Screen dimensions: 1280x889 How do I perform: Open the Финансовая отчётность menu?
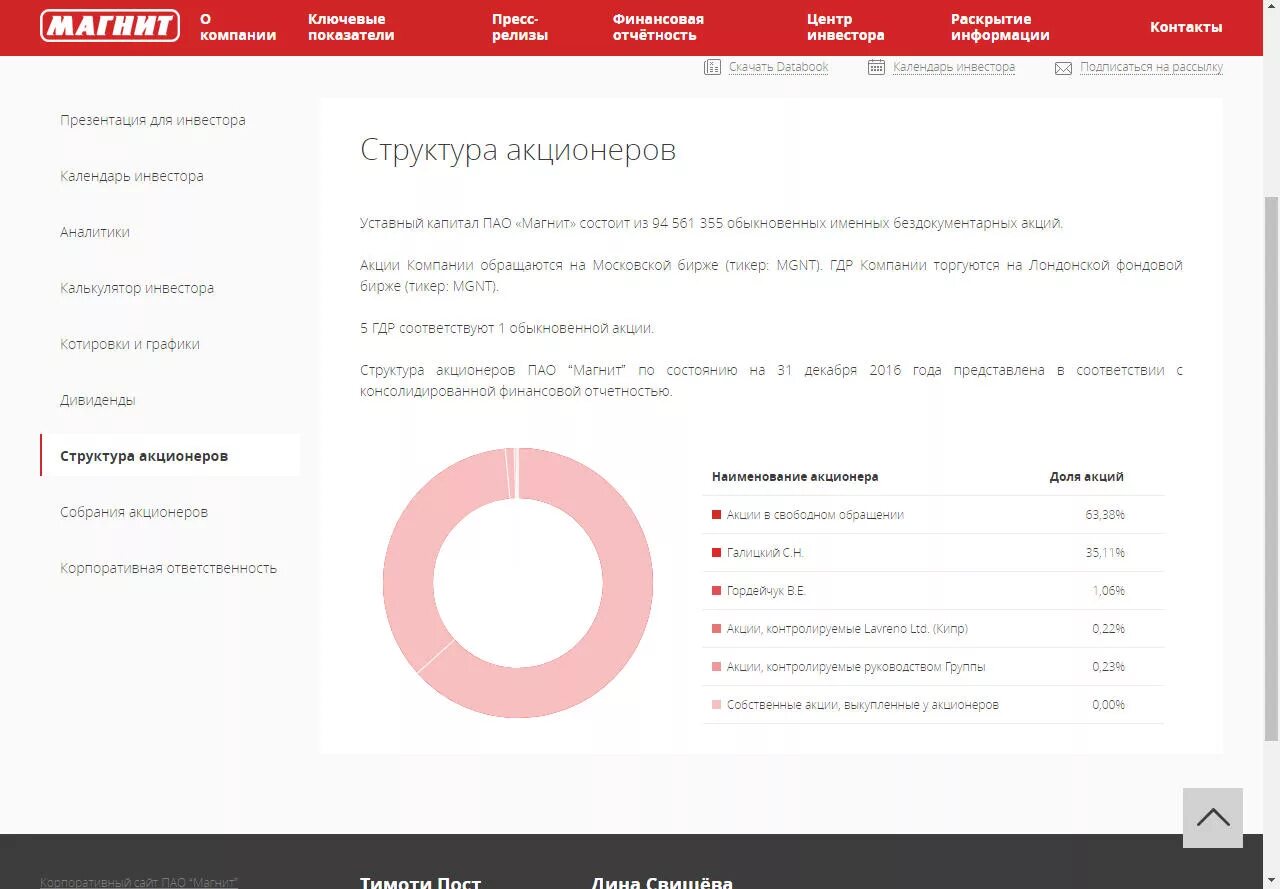(x=658, y=27)
